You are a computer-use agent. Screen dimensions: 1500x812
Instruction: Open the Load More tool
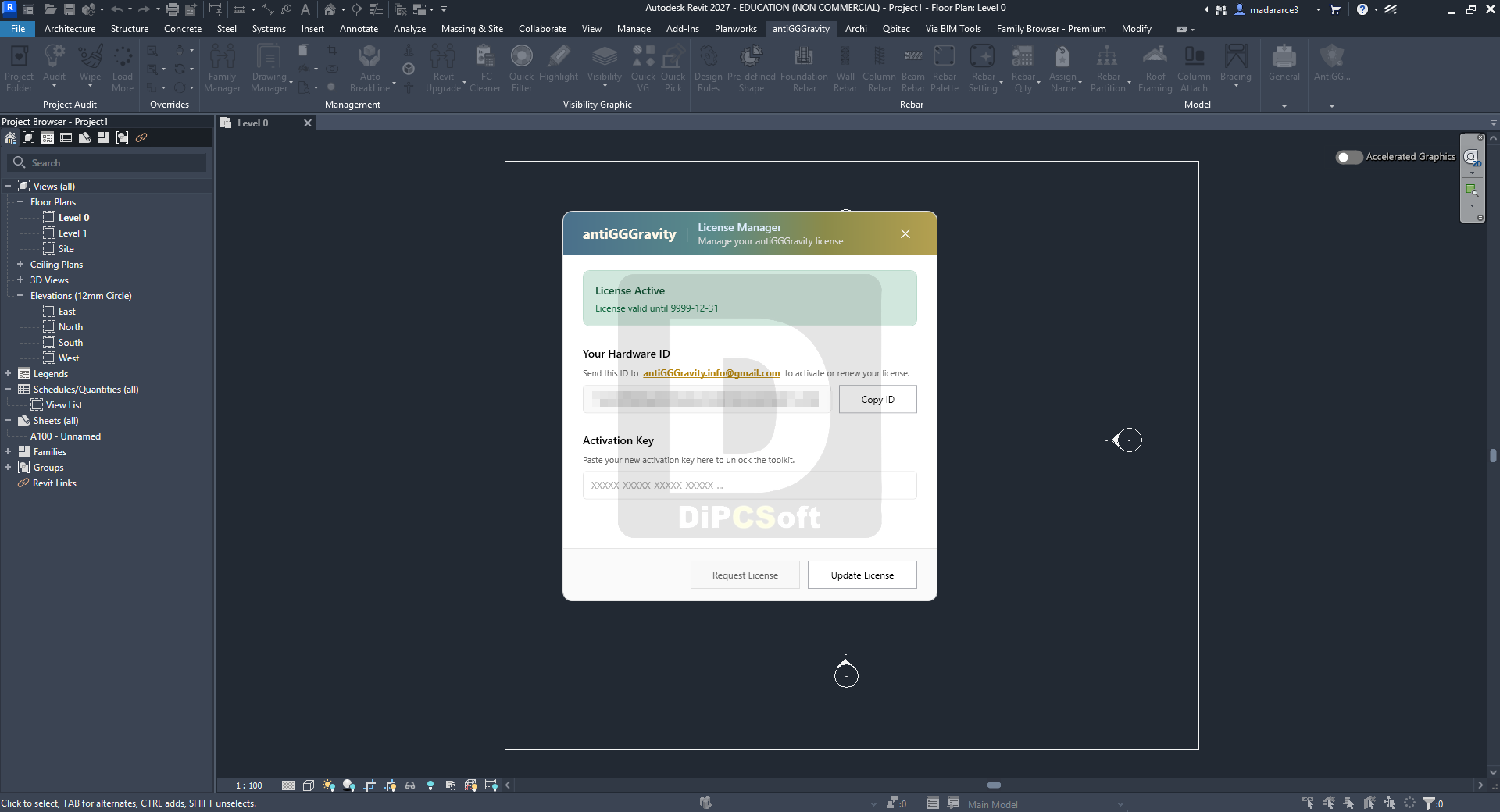tap(123, 69)
